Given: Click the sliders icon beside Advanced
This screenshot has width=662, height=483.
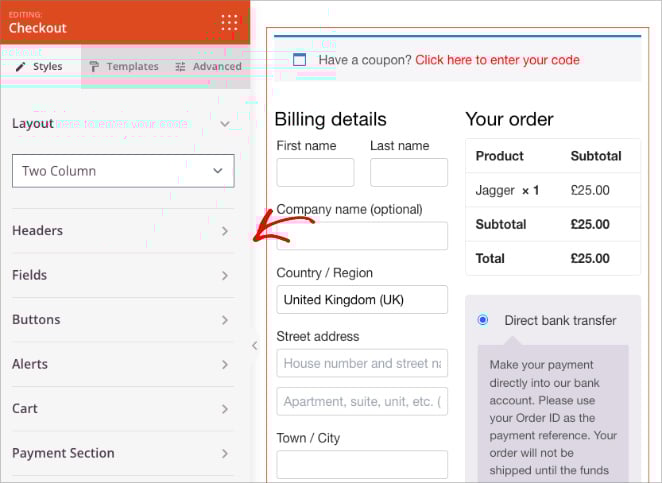Looking at the screenshot, I should 180,67.
